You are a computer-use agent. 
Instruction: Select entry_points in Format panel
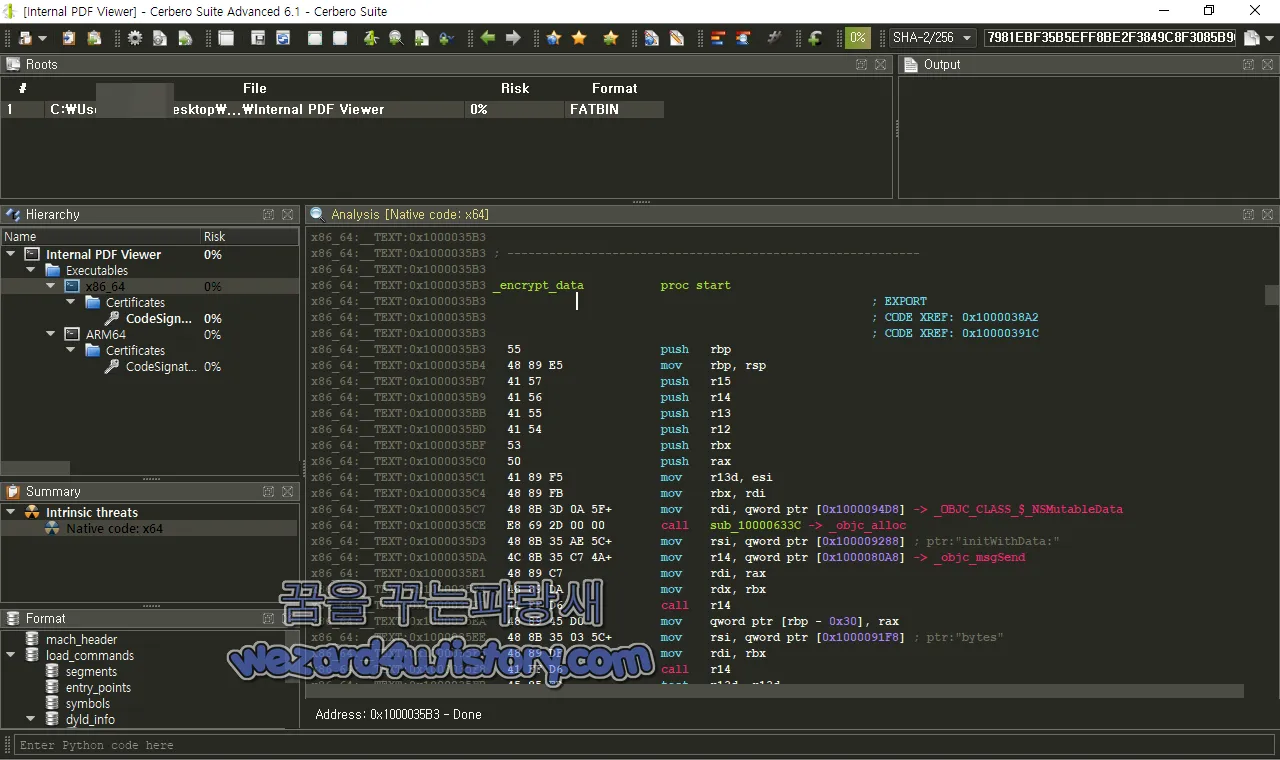(98, 688)
